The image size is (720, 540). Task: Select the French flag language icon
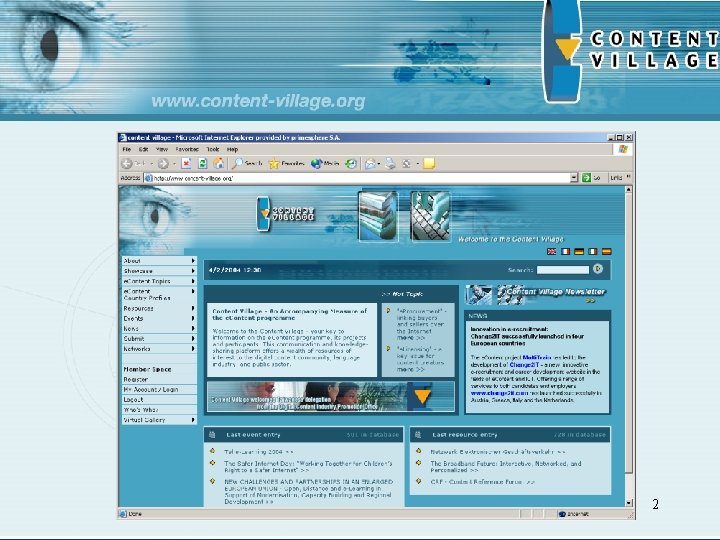tap(565, 251)
